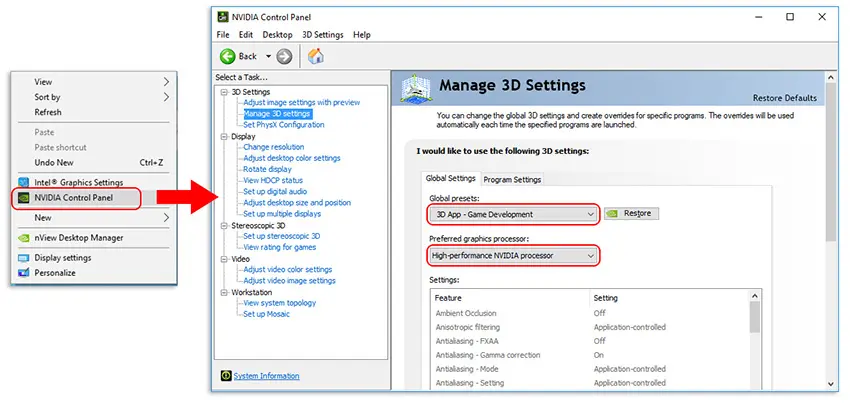Open the File menu
The width and height of the screenshot is (850, 403).
click(223, 35)
